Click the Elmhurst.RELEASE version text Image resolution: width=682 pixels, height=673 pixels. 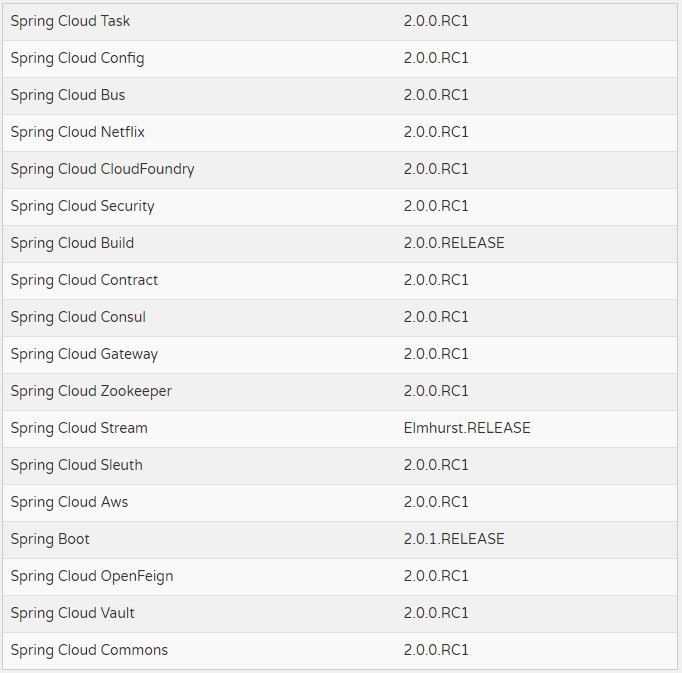[x=467, y=428]
